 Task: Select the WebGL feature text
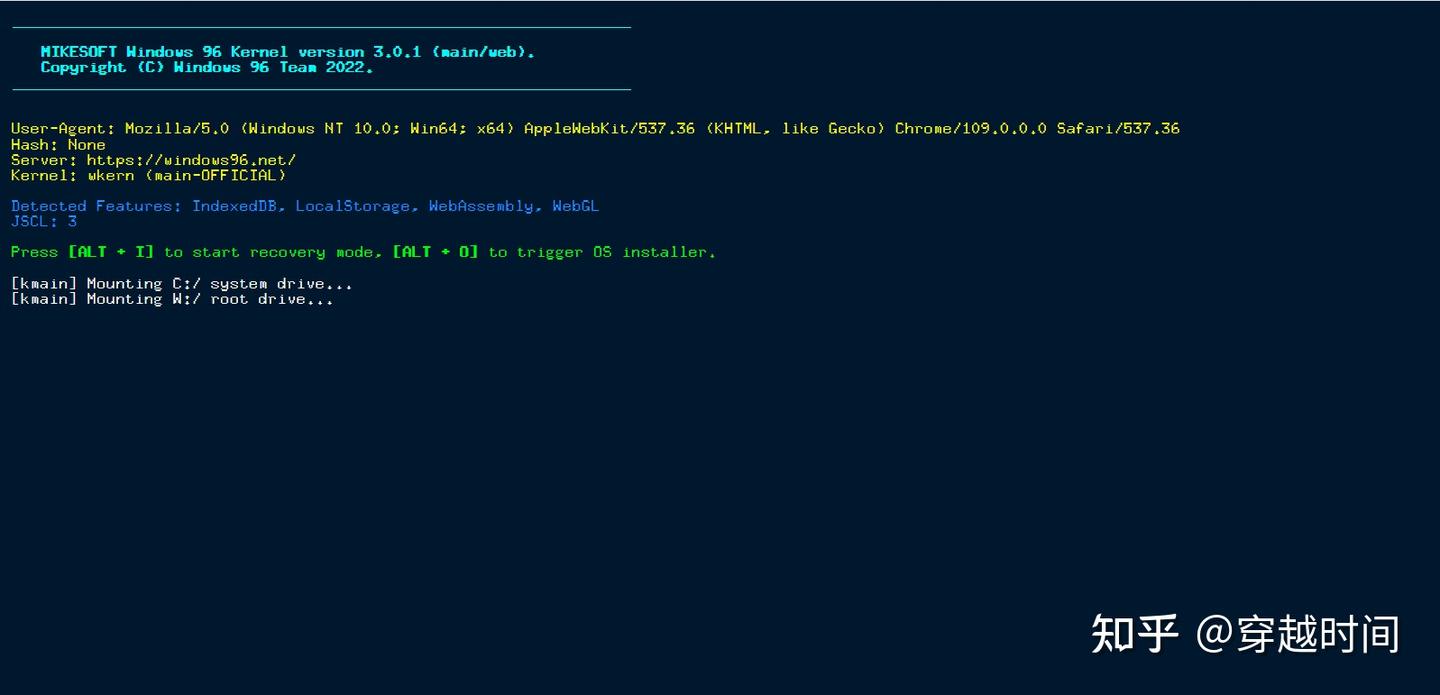click(x=575, y=206)
